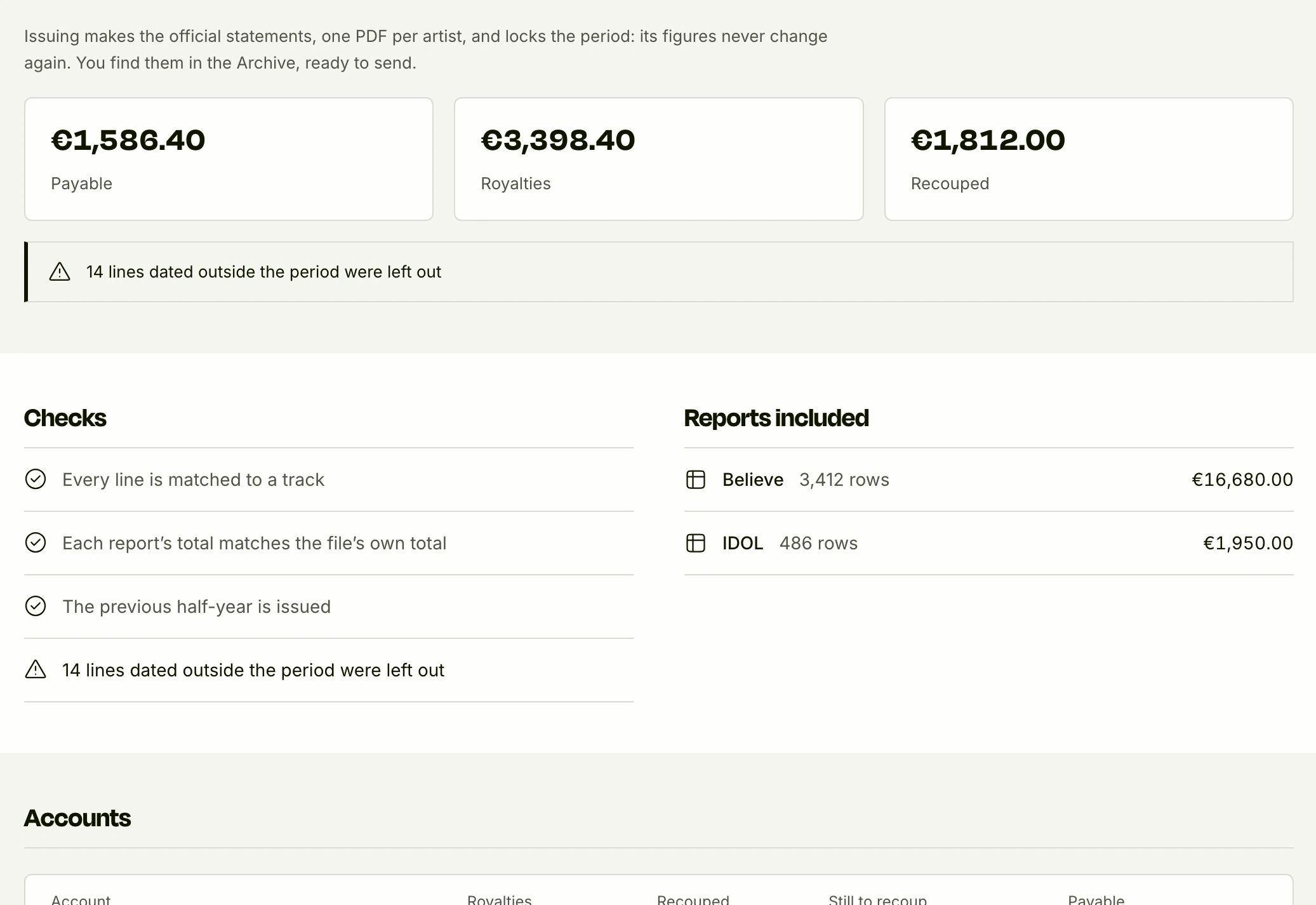Viewport: 1316px width, 905px height.
Task: Click the '3,412 rows' count
Action: (844, 479)
